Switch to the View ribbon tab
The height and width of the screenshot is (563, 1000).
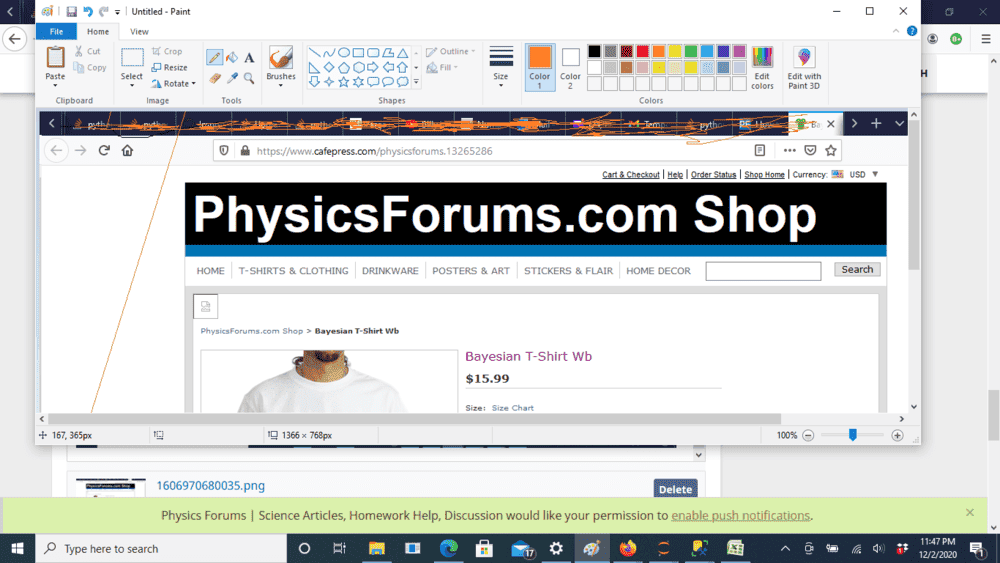139,31
